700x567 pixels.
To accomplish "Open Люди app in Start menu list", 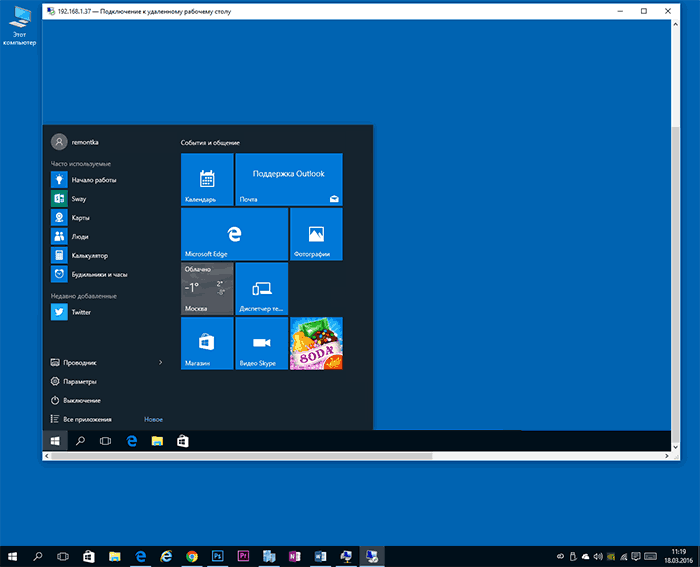I will (x=70, y=237).
